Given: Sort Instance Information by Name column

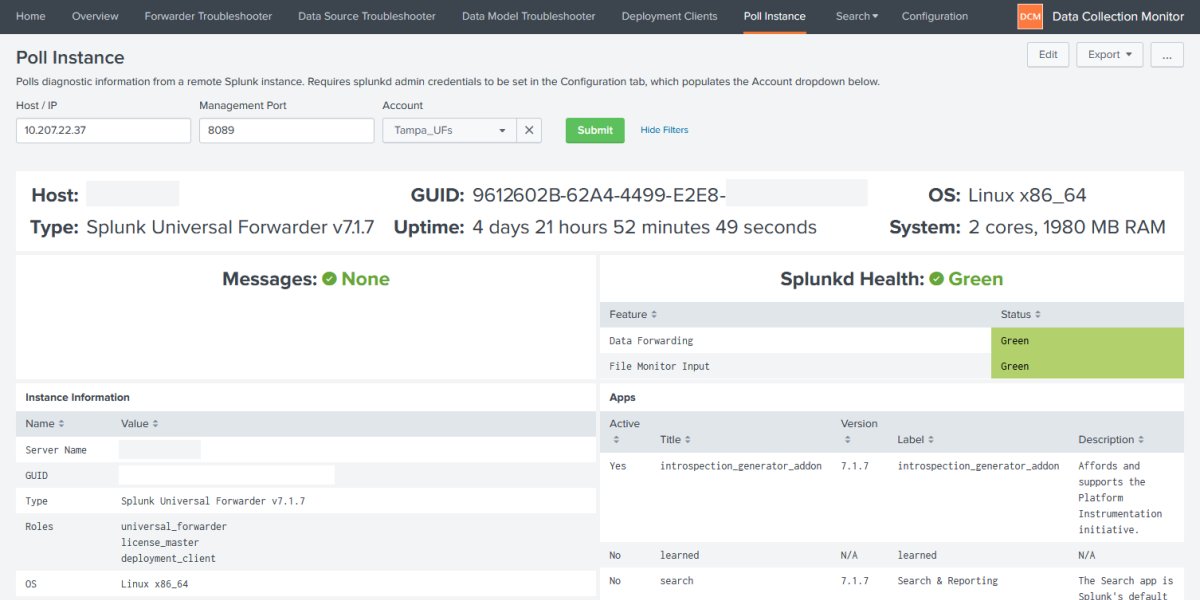Looking at the screenshot, I should [x=45, y=424].
